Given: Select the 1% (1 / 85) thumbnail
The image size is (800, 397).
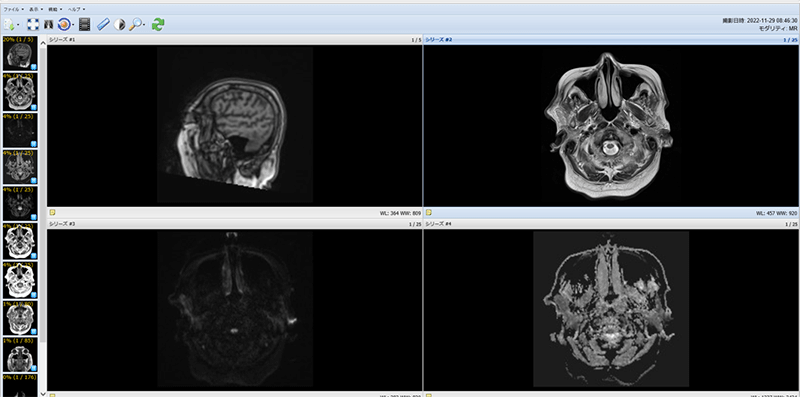Looking at the screenshot, I should click(20, 355).
